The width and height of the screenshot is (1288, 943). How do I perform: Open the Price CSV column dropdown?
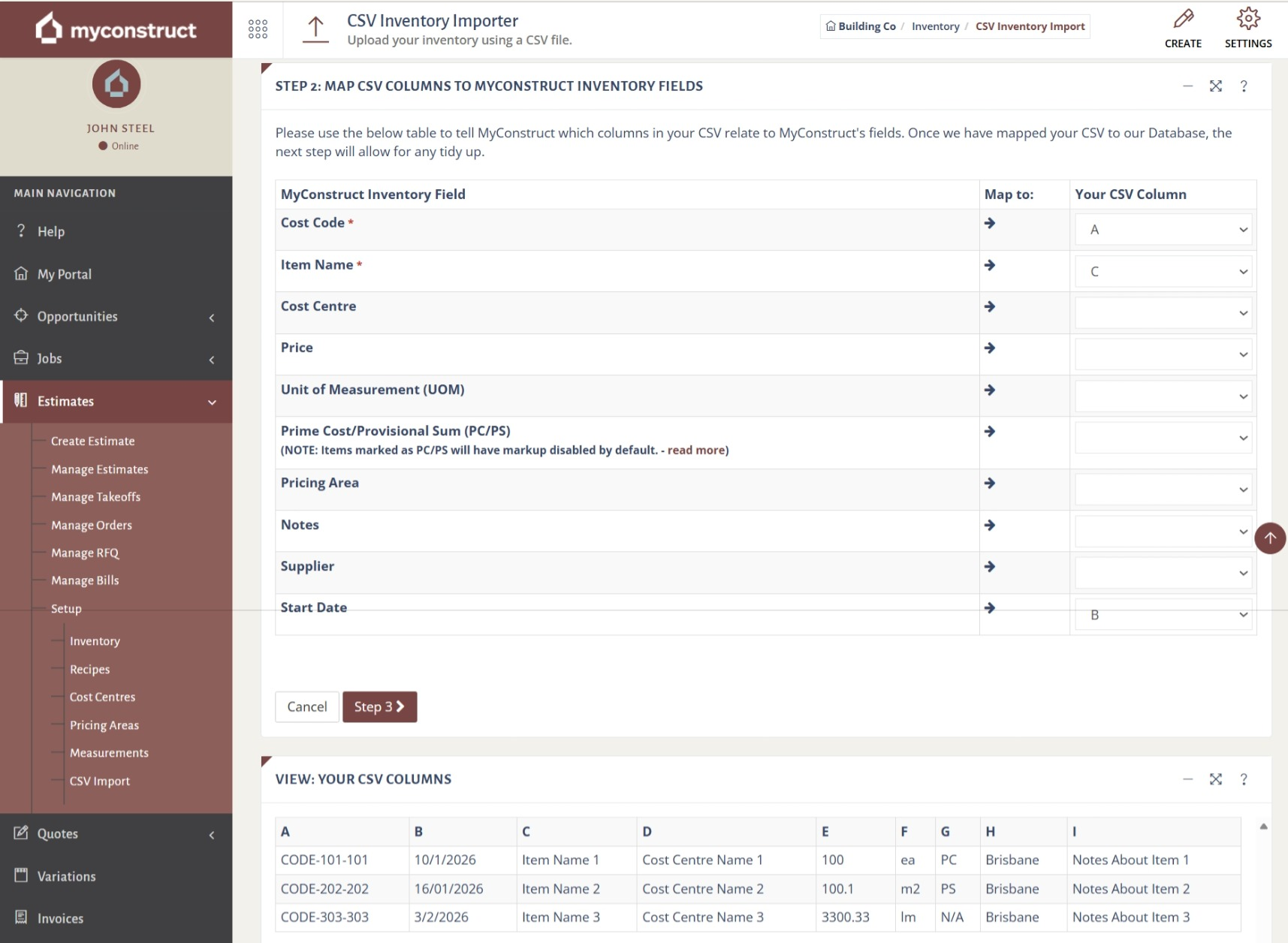(x=1163, y=354)
